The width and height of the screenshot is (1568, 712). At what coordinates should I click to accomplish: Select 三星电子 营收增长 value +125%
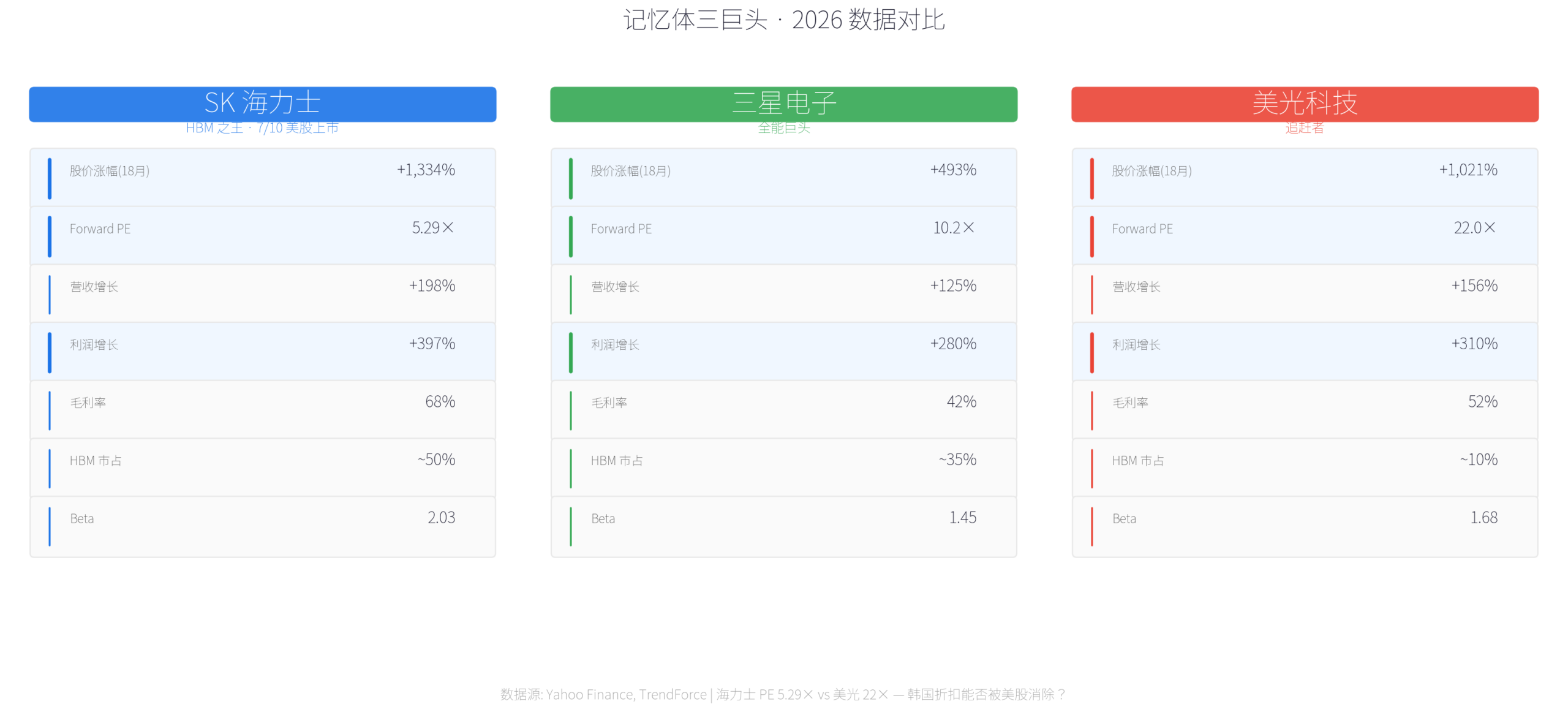tap(953, 286)
